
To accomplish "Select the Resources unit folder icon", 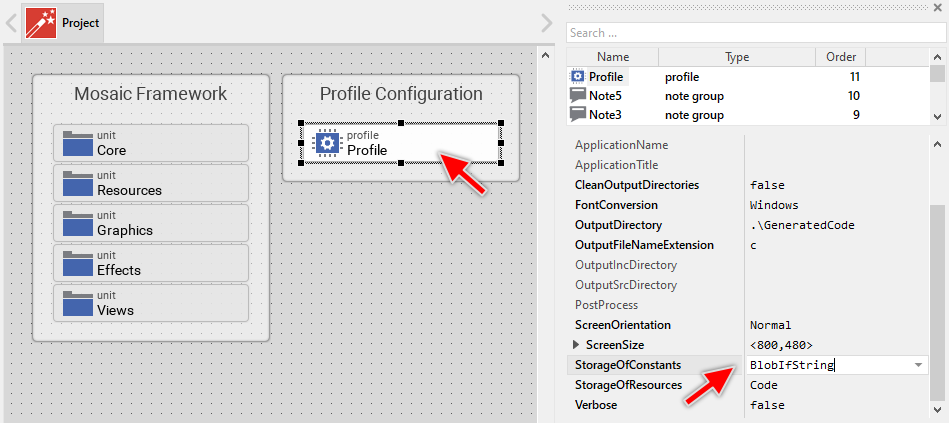I will (x=77, y=184).
